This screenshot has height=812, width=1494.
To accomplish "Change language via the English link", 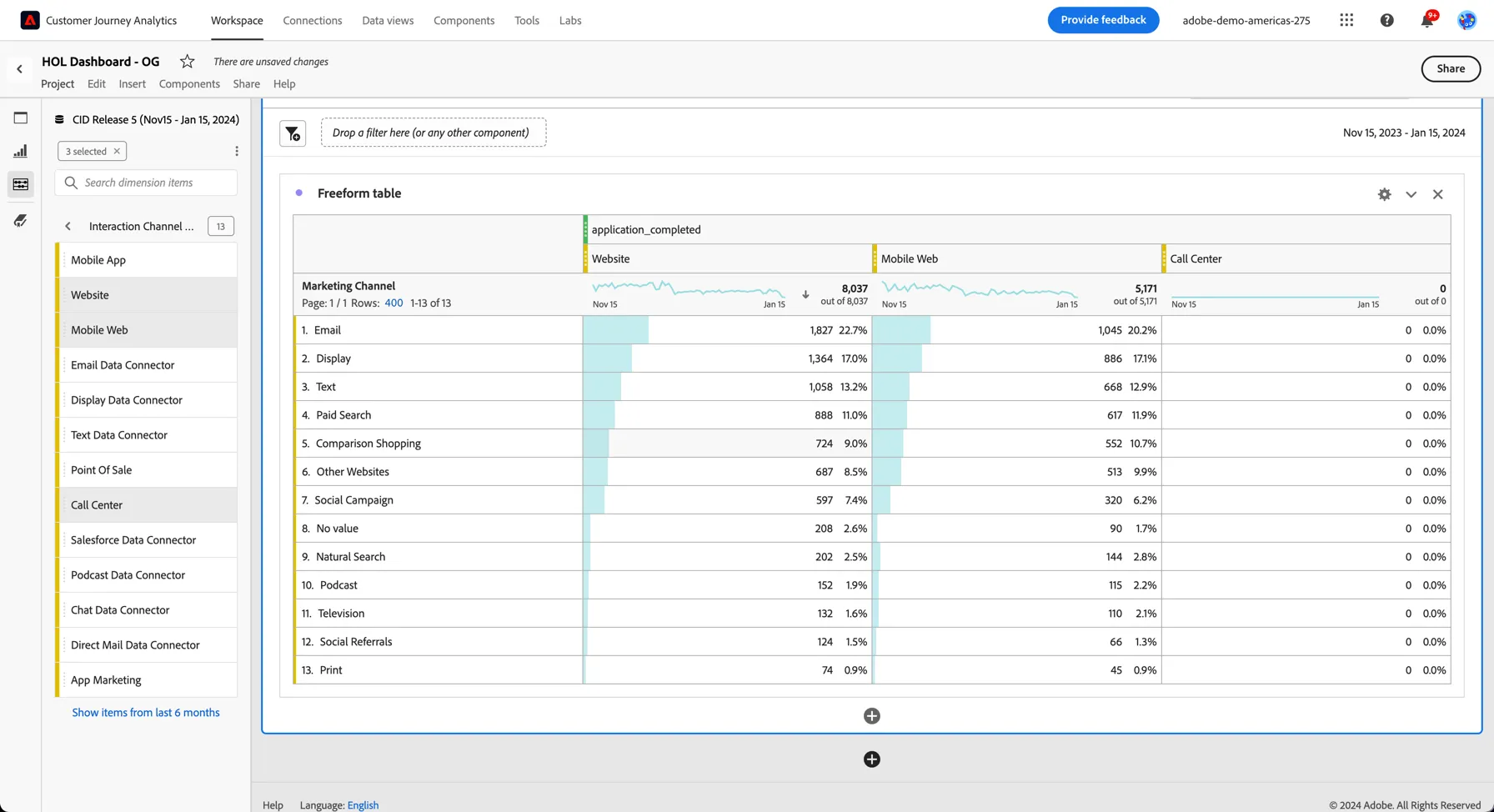I will pyautogui.click(x=363, y=805).
